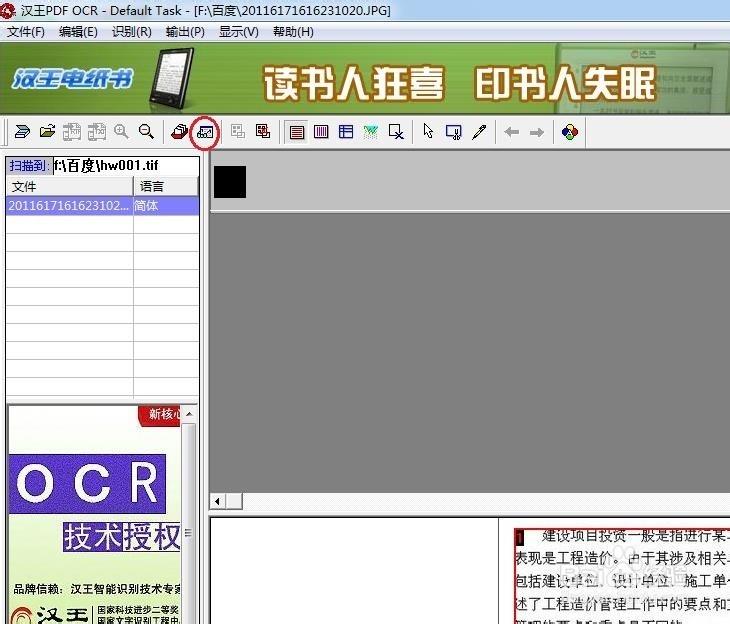730x624 pixels.
Task: Click the greyed-out TXT export icon
Action: (96, 132)
